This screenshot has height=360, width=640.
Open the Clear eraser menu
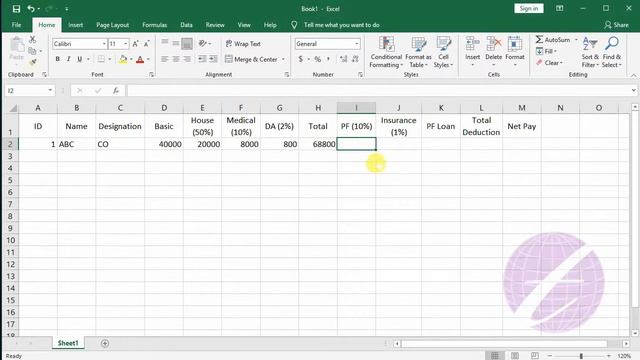pos(549,63)
